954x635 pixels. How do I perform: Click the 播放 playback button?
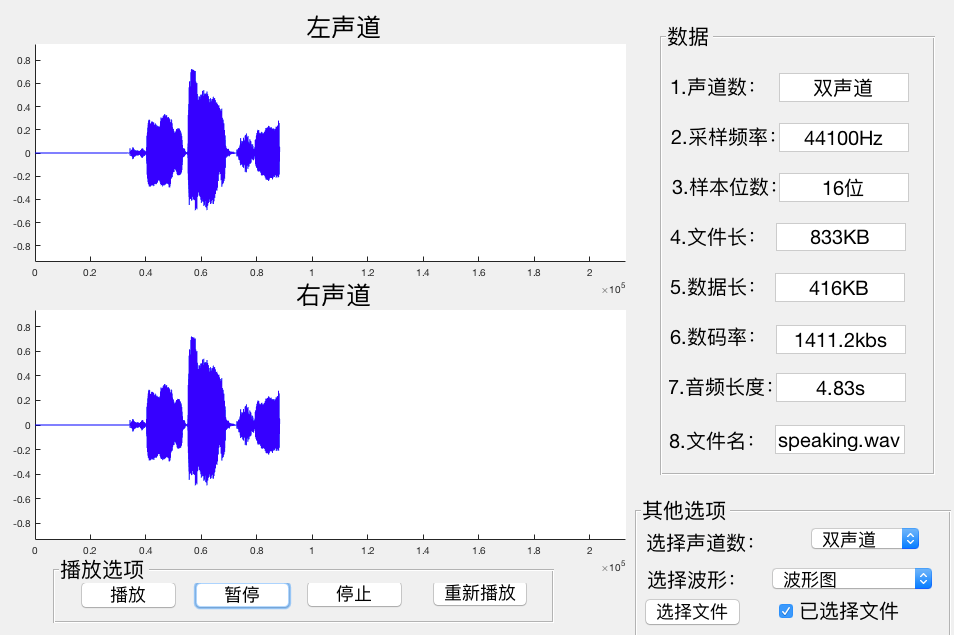tap(128, 594)
